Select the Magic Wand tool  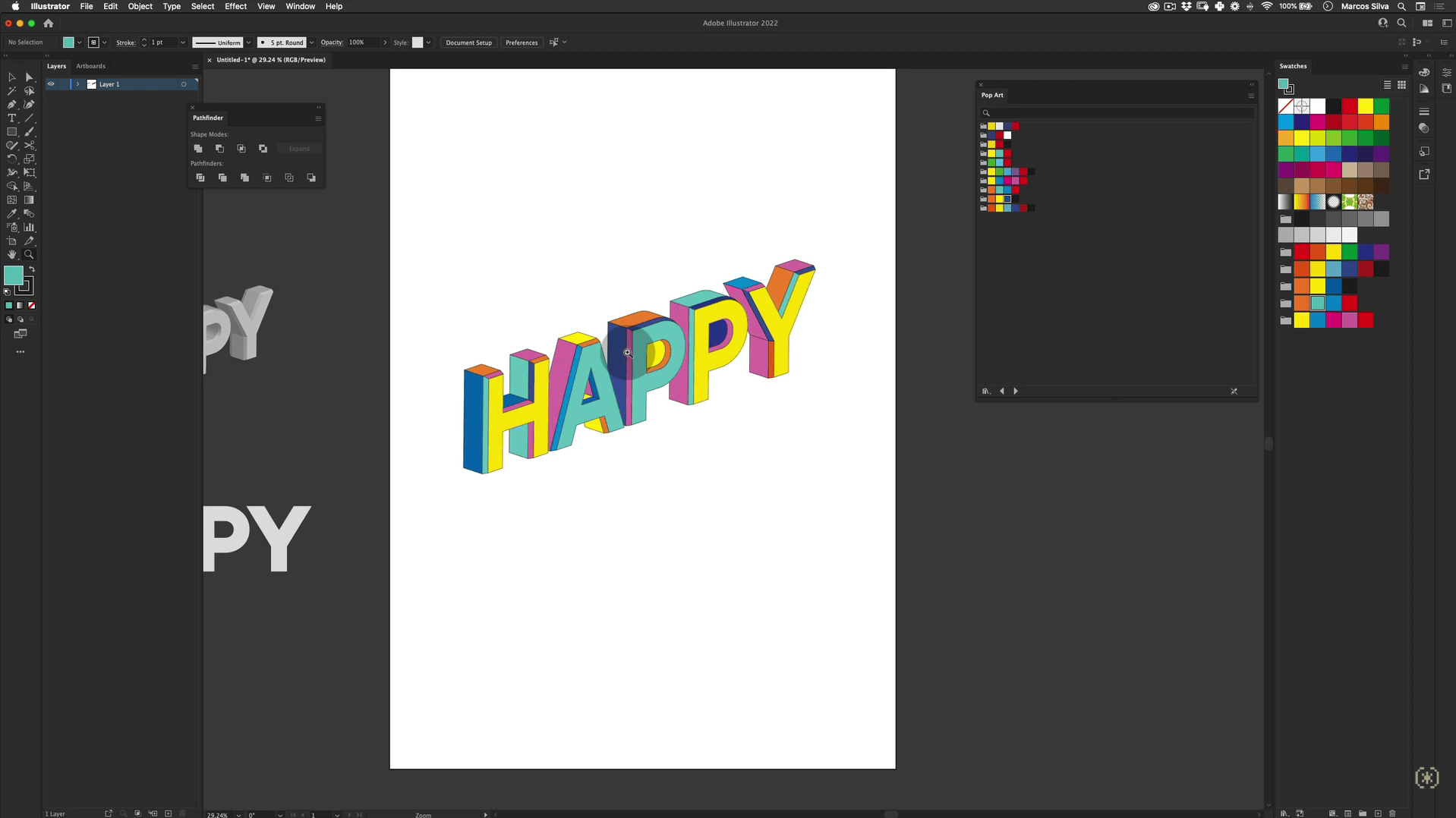point(11,91)
